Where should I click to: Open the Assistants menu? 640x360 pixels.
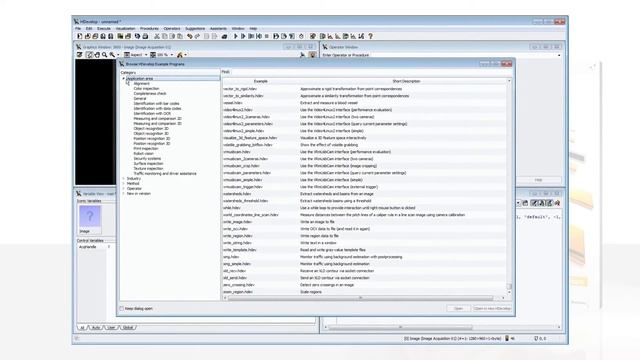point(218,29)
